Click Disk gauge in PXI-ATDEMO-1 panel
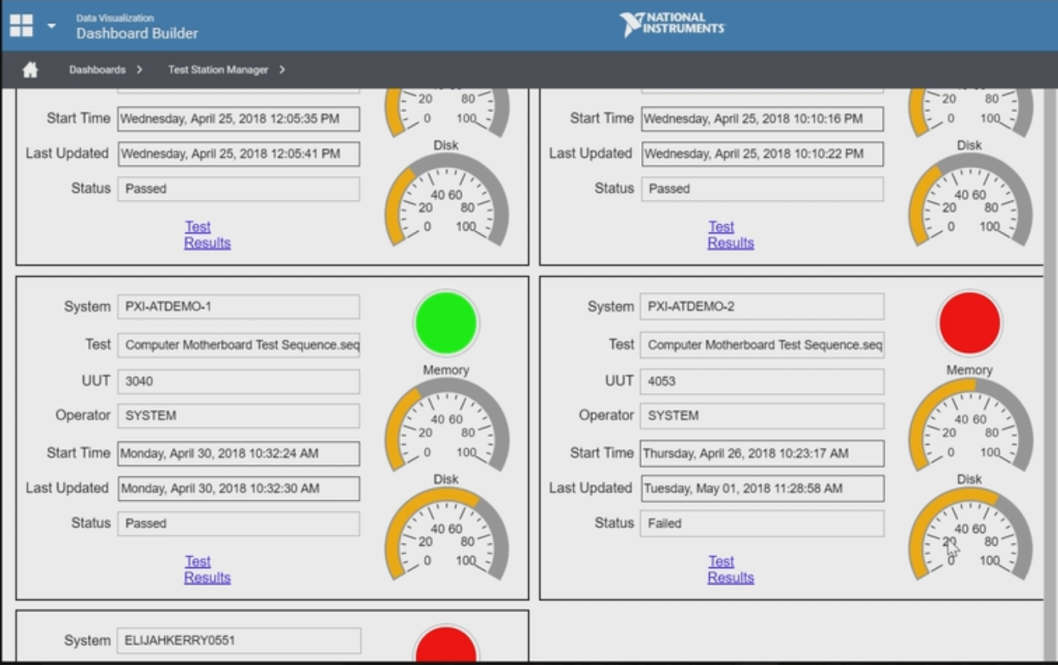1058x665 pixels. tap(446, 534)
